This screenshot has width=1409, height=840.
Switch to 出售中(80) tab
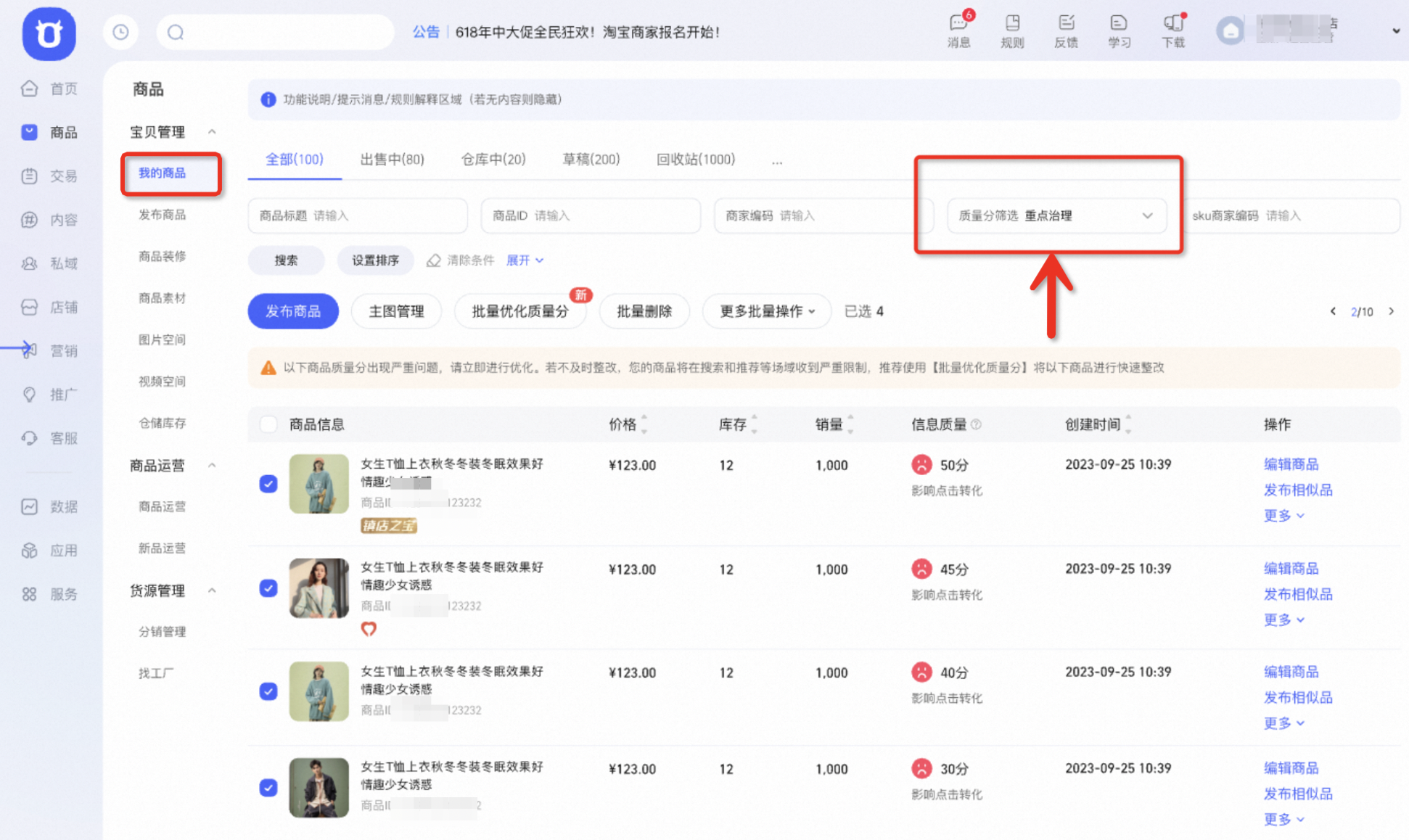coord(392,160)
